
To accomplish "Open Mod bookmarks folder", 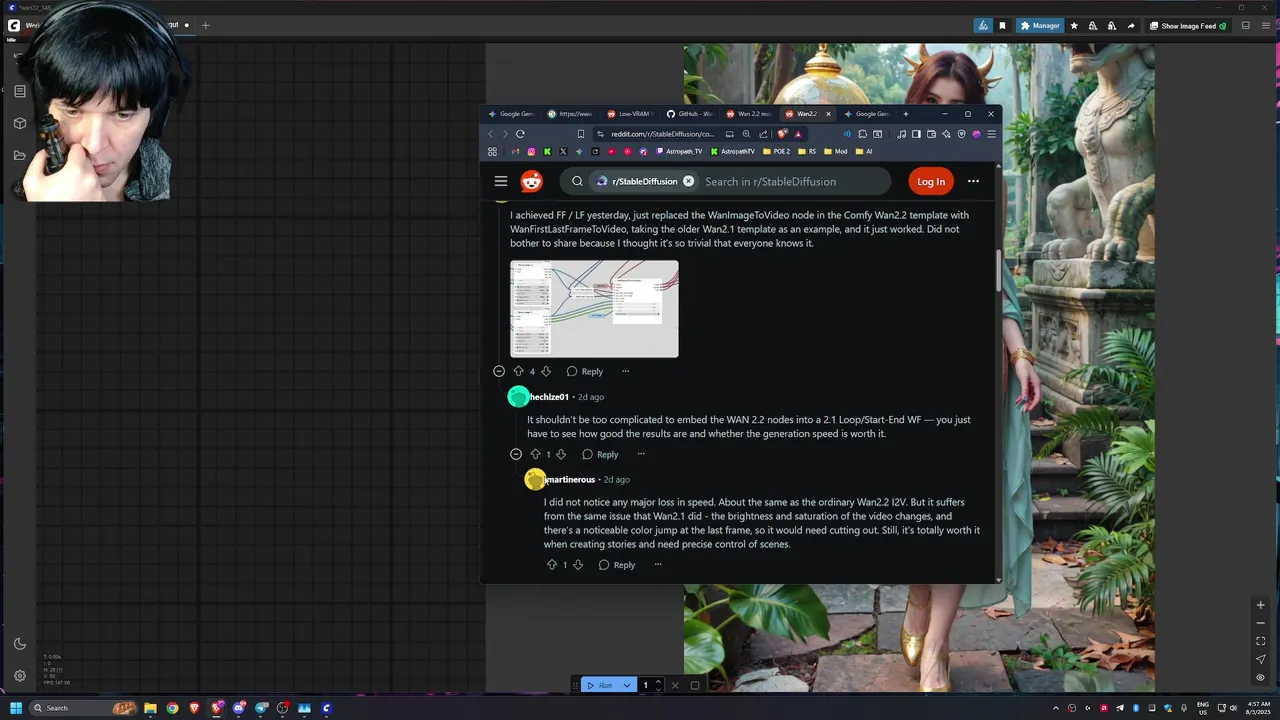I will click(836, 152).
